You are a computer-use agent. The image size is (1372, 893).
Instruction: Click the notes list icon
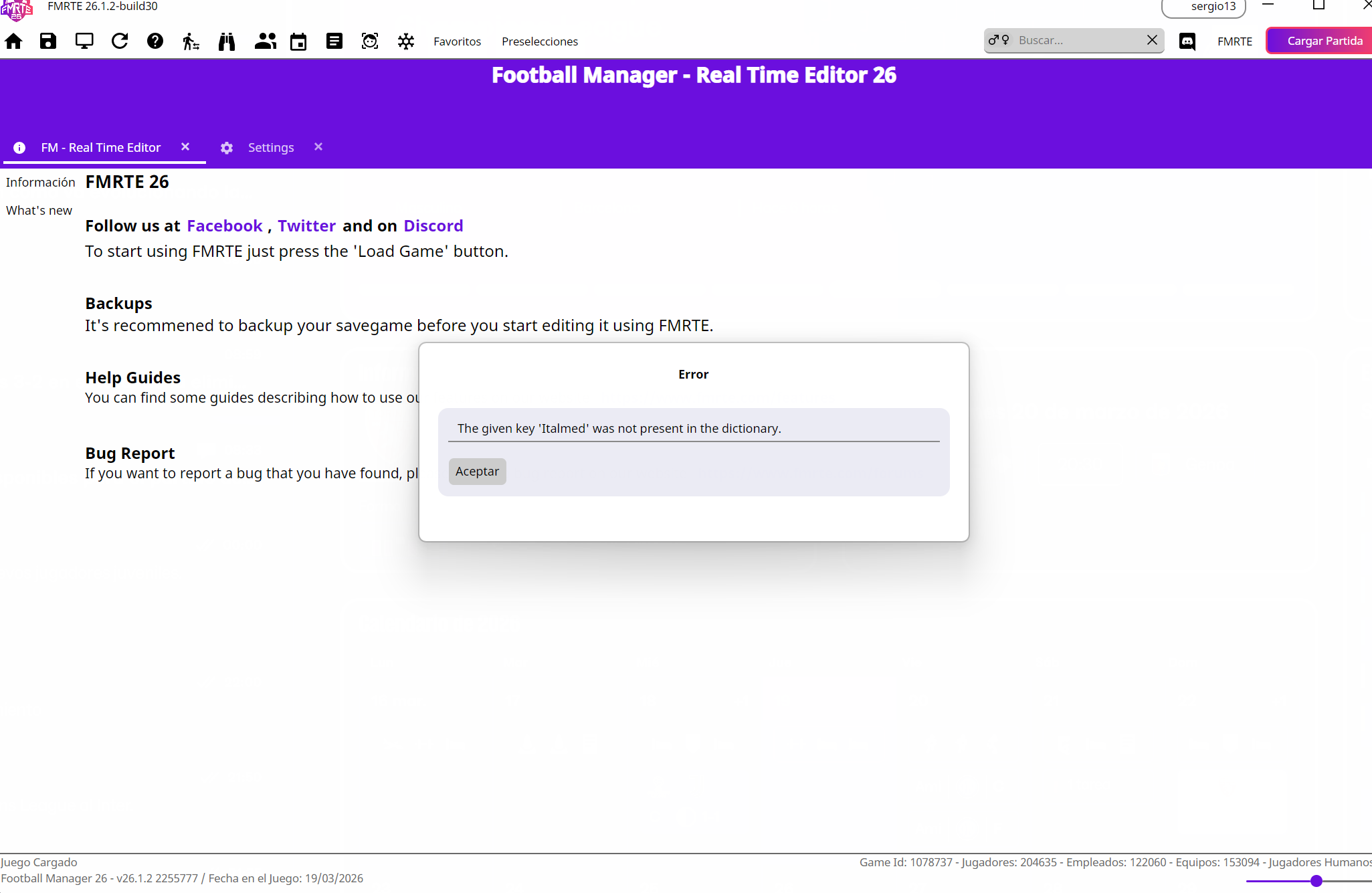tap(334, 41)
